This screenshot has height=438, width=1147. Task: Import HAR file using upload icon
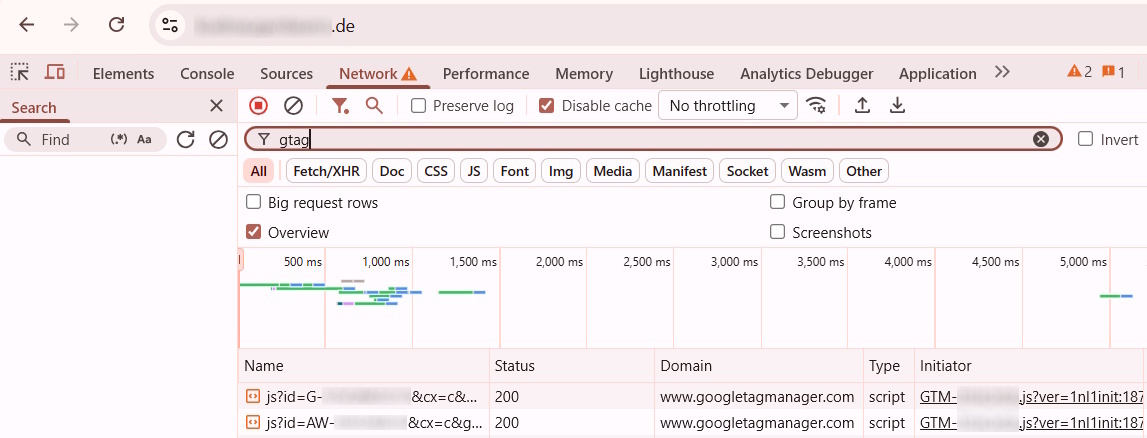pyautogui.click(x=862, y=106)
